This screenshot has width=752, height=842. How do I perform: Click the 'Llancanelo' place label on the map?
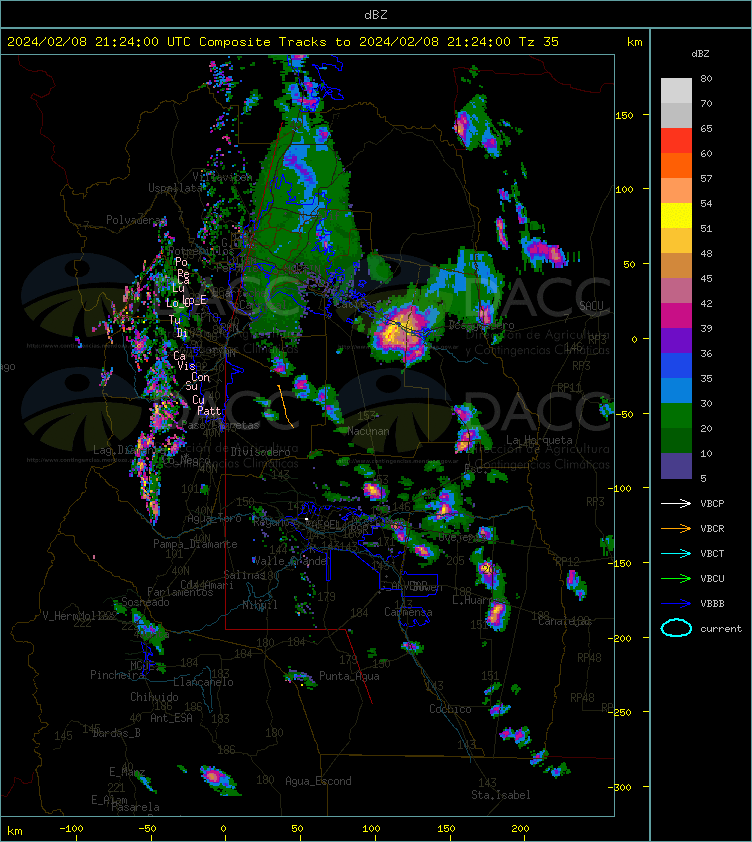pos(203,682)
